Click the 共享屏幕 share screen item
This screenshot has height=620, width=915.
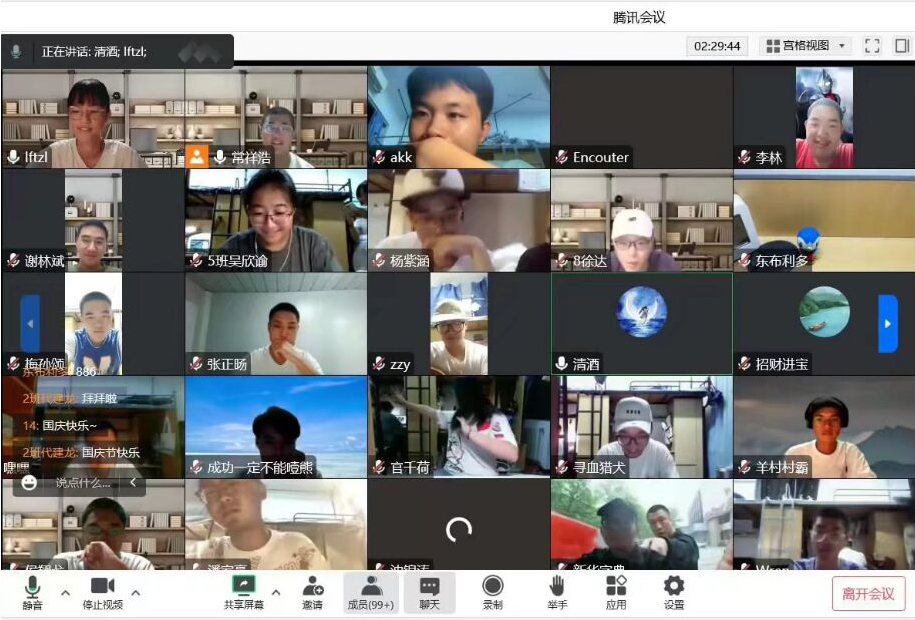[244, 592]
